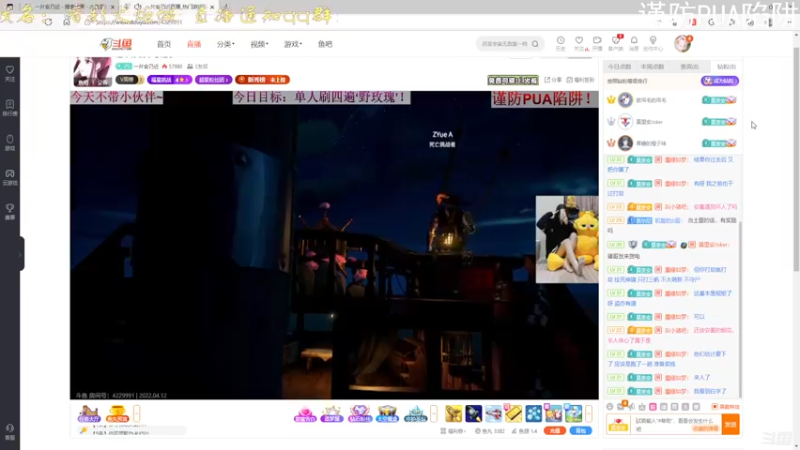Send the 造梦屋 gift
The height and width of the screenshot is (450, 800).
(332, 414)
